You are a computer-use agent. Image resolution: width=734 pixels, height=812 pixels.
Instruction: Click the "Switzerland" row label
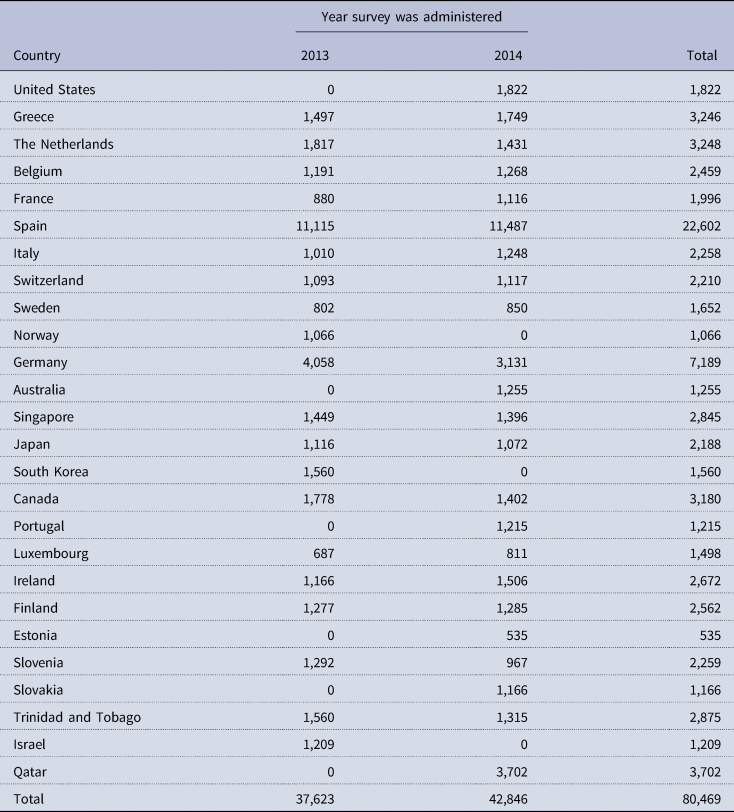click(49, 281)
